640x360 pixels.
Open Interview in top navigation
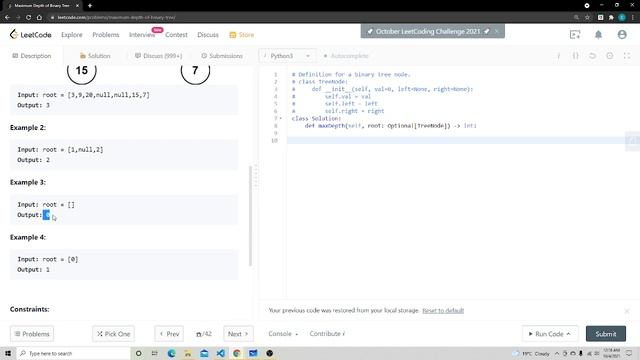[142, 35]
